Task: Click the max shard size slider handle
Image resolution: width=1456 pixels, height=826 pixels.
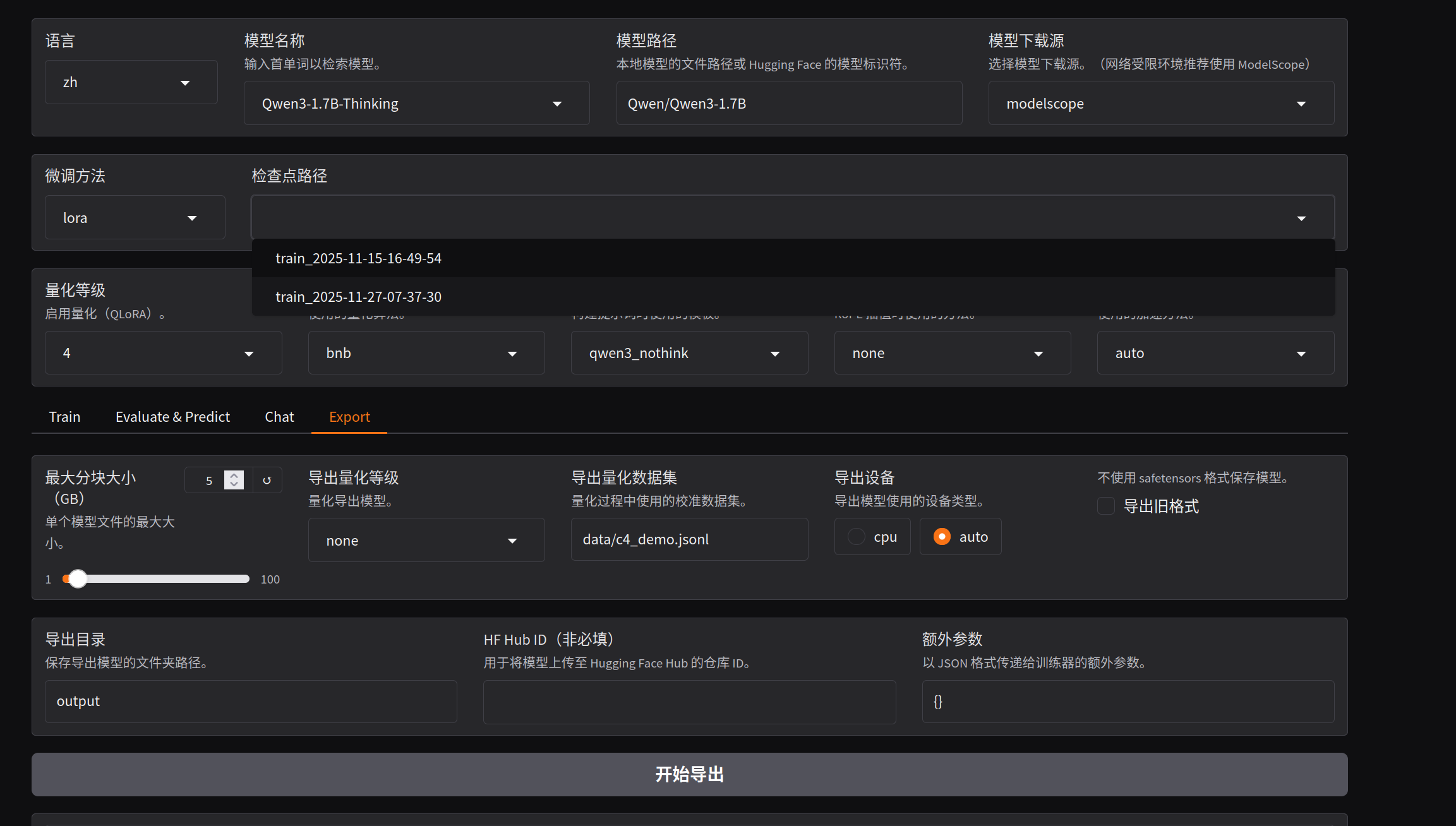Action: tap(78, 578)
